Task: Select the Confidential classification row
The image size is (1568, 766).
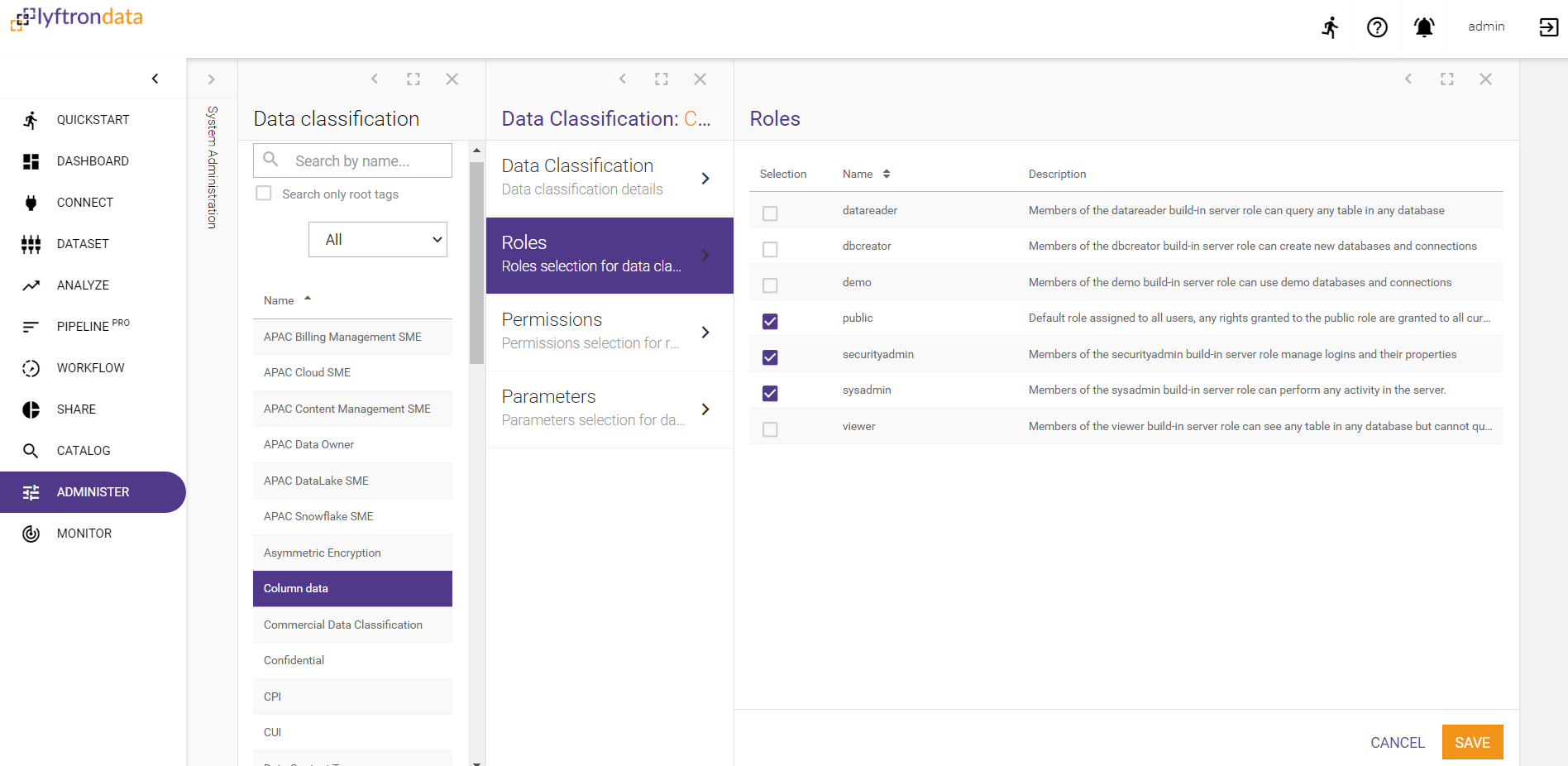Action: click(x=352, y=660)
